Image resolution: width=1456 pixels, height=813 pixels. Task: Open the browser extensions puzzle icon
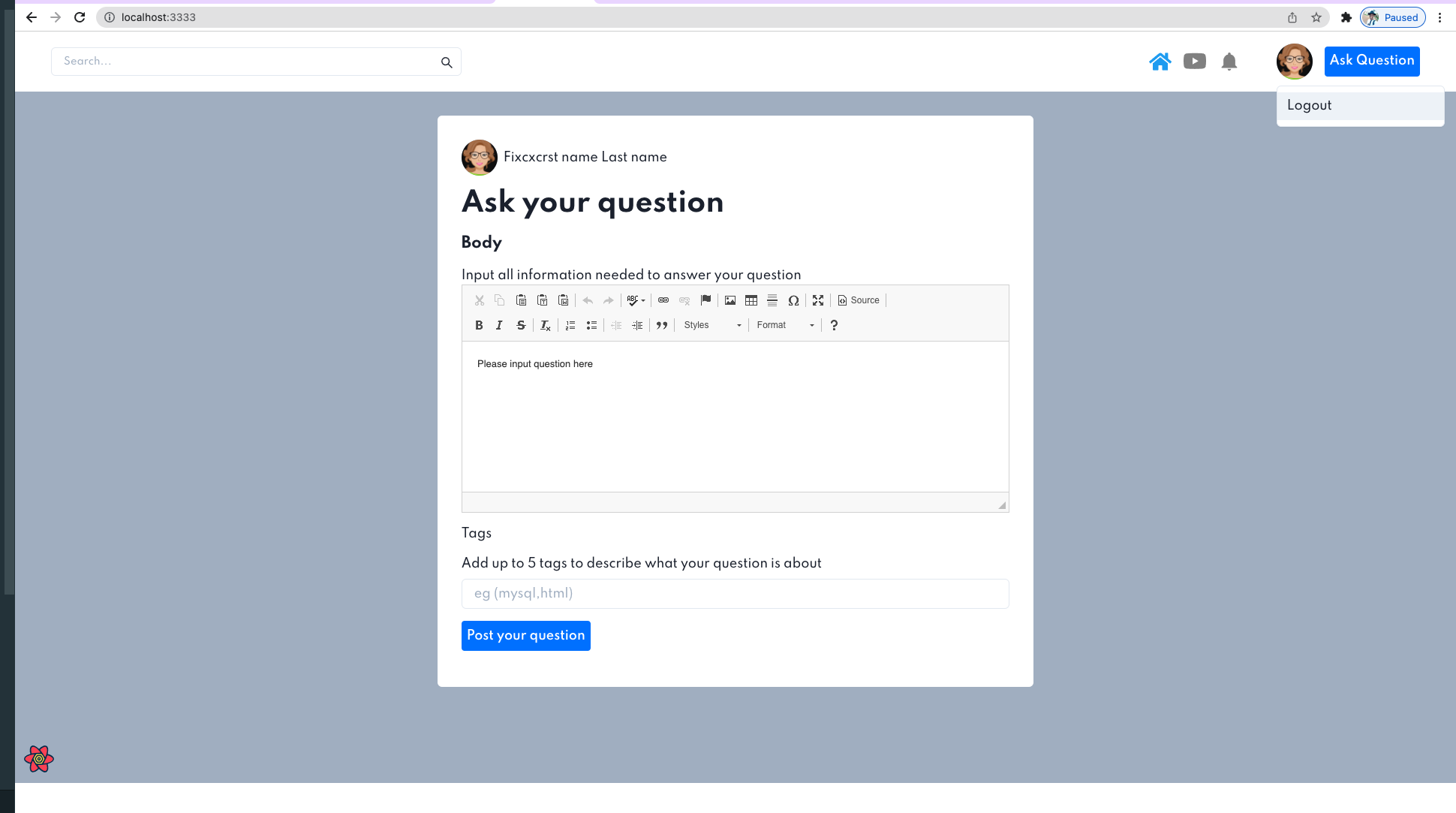point(1346,17)
